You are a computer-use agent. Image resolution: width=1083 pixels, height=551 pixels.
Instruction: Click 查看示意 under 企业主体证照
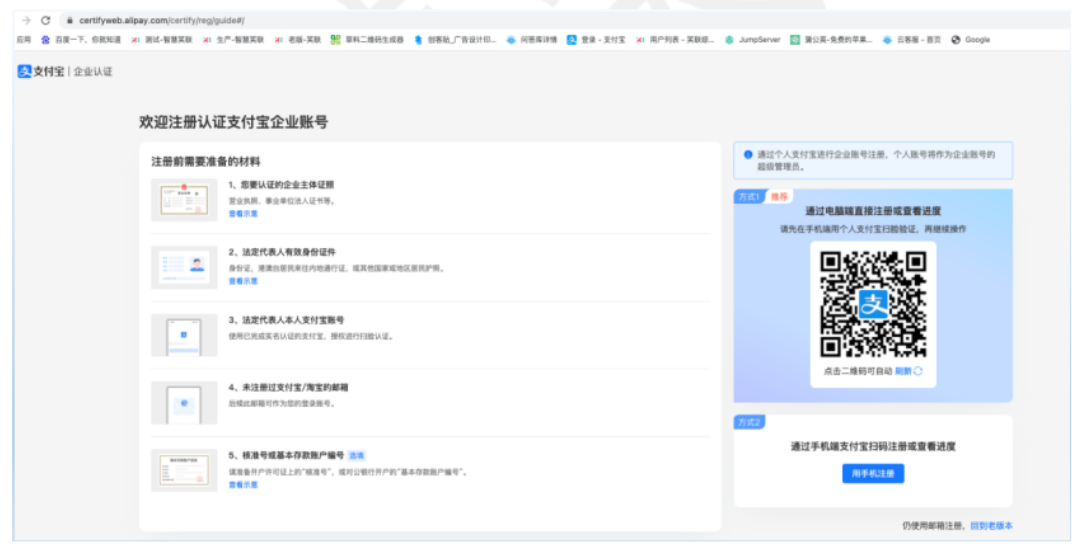(243, 214)
